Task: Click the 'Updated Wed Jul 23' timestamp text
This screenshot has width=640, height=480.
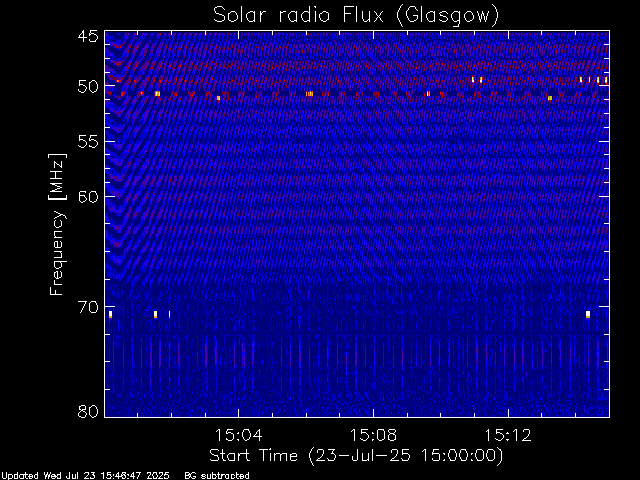Action: [x=85, y=476]
